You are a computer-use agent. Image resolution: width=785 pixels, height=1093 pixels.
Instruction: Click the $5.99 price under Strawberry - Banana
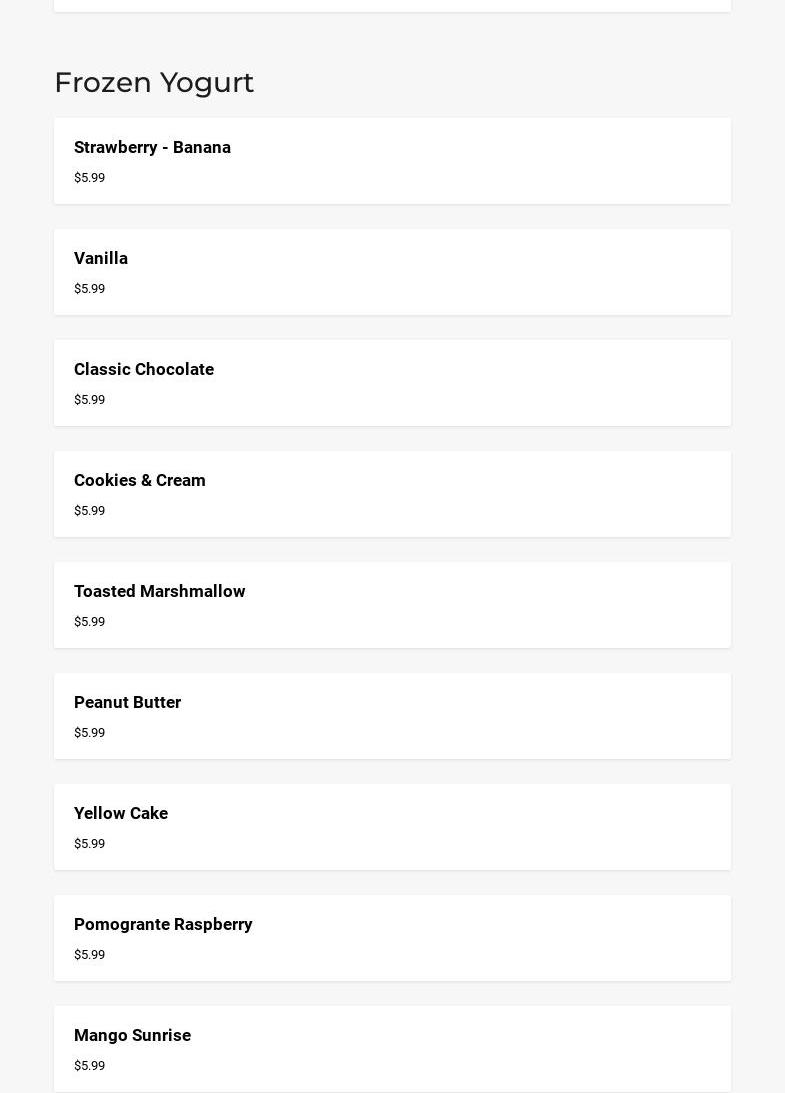89,178
